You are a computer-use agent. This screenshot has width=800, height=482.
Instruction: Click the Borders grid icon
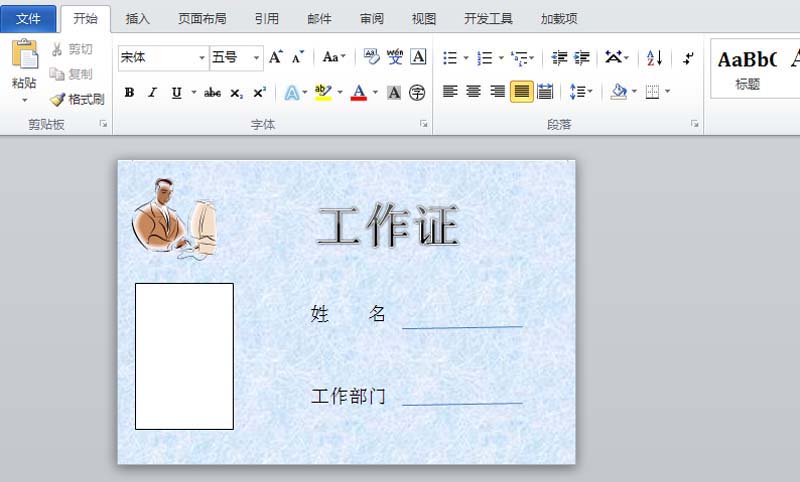coord(652,92)
